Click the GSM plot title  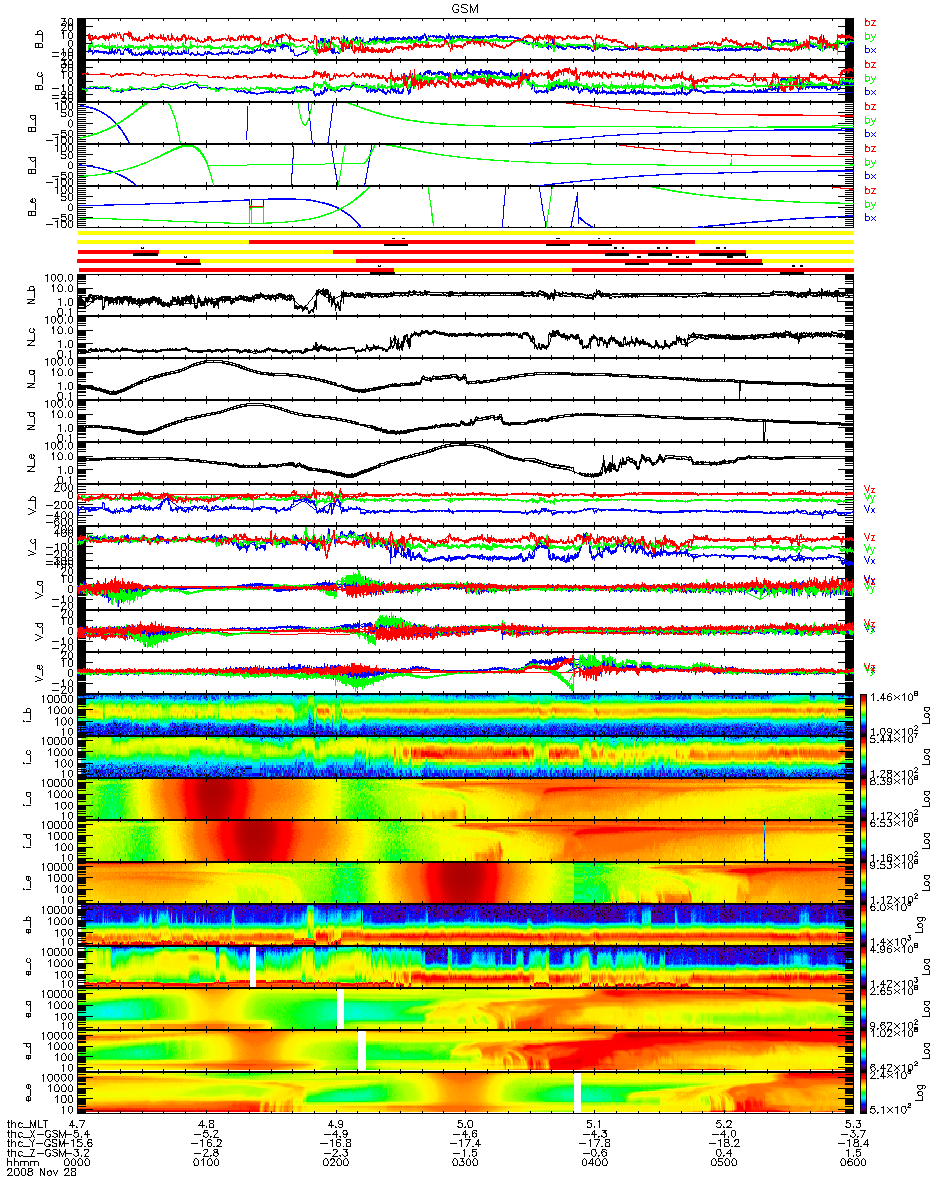[x=464, y=7]
